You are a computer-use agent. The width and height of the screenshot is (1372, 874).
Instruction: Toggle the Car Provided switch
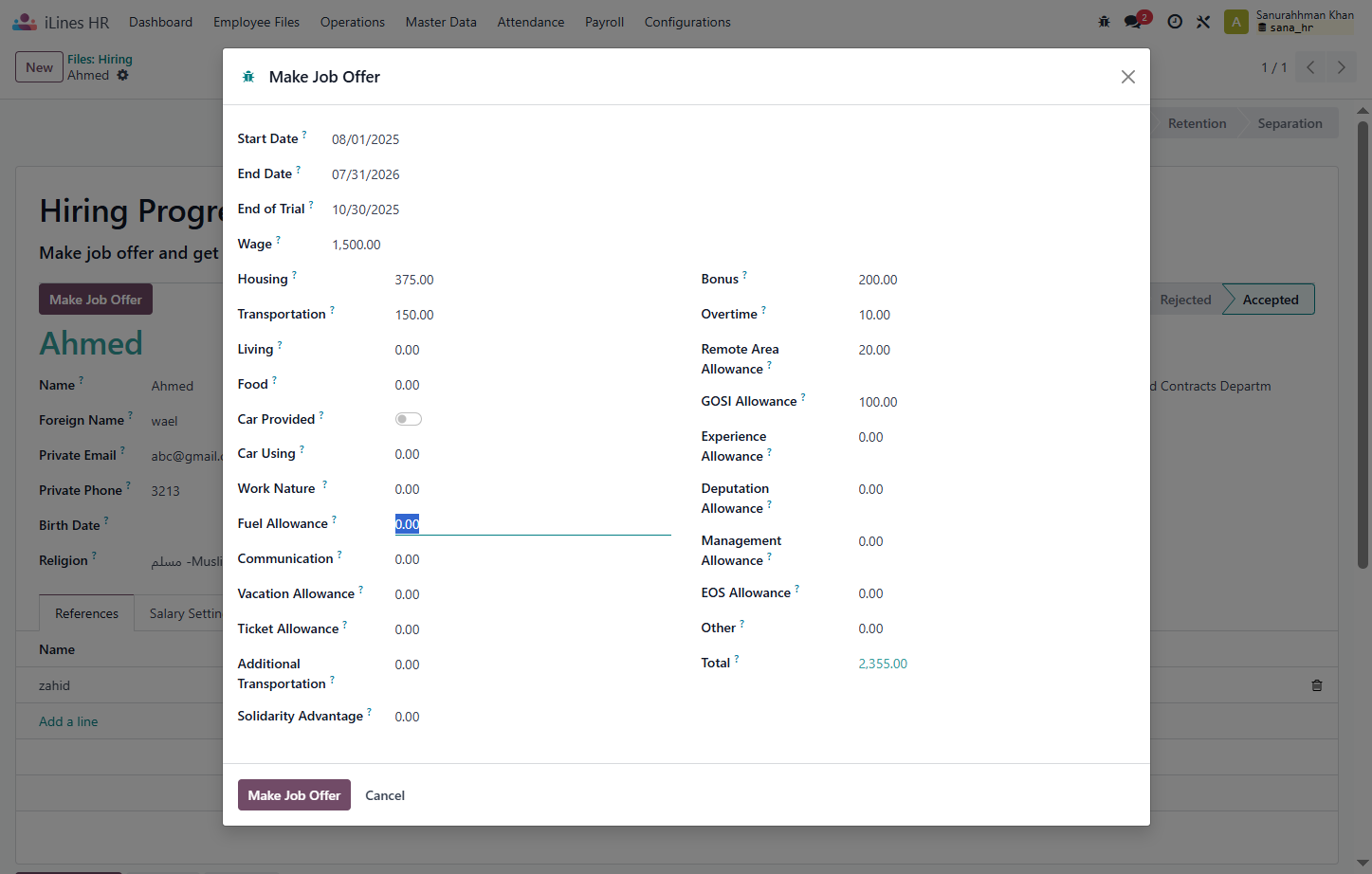tap(409, 419)
